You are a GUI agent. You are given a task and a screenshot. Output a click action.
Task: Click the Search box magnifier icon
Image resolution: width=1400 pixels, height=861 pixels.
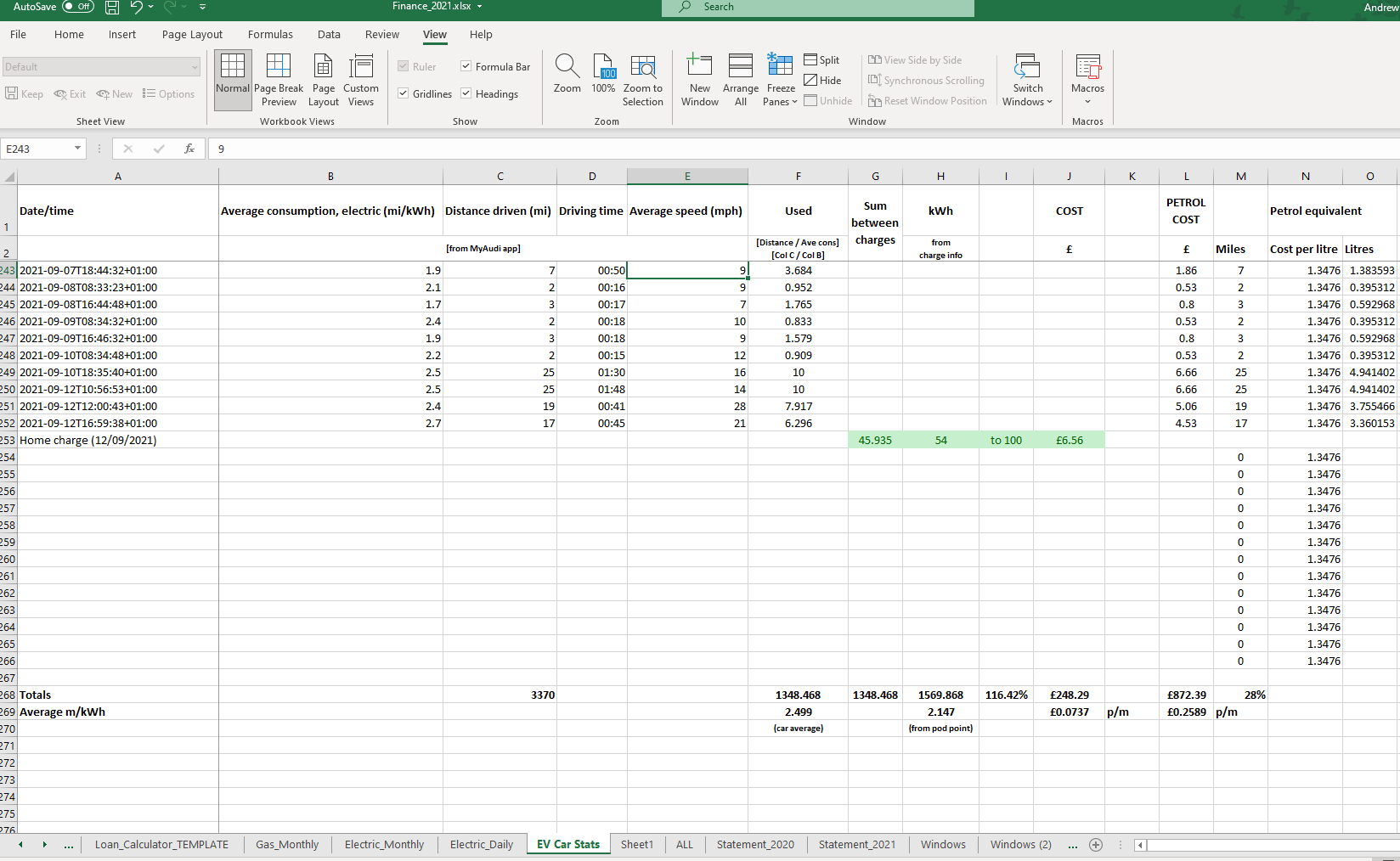pos(685,7)
